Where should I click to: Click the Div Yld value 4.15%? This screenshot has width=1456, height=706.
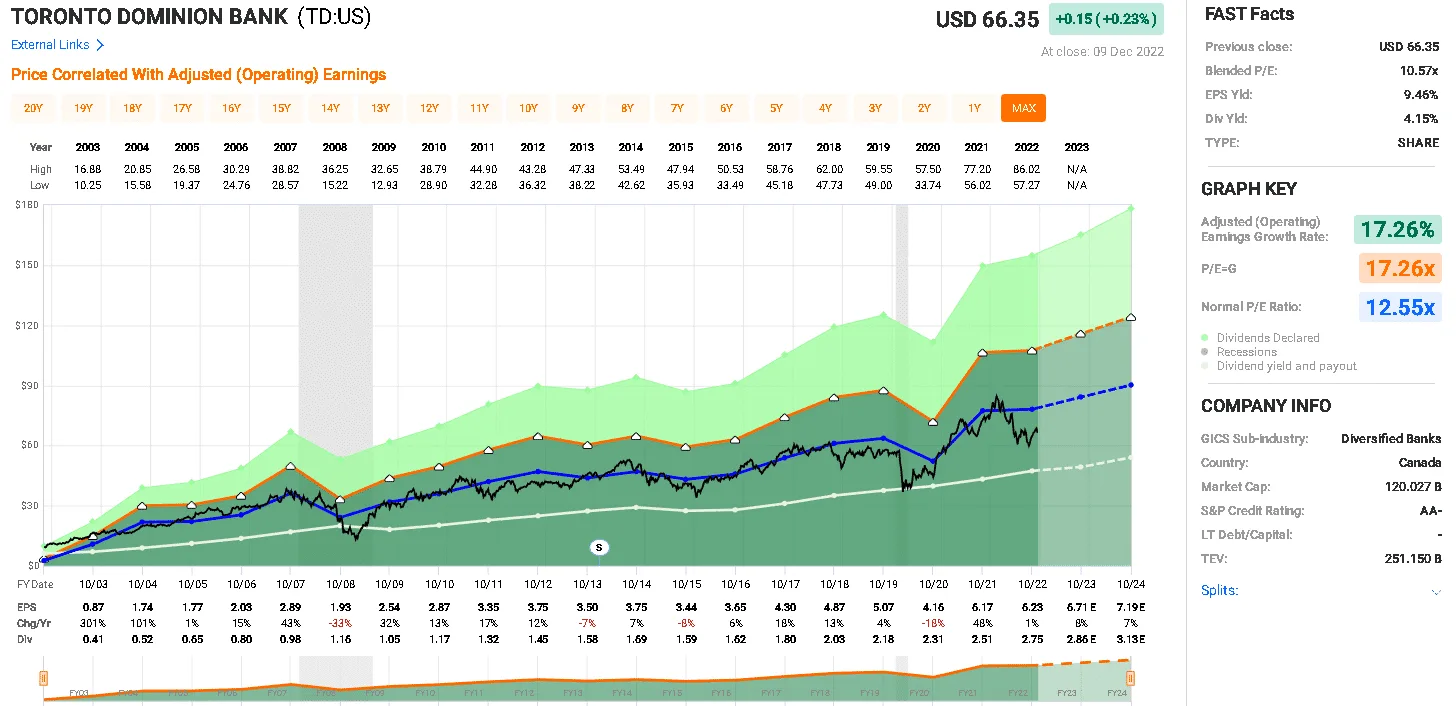(x=1422, y=119)
